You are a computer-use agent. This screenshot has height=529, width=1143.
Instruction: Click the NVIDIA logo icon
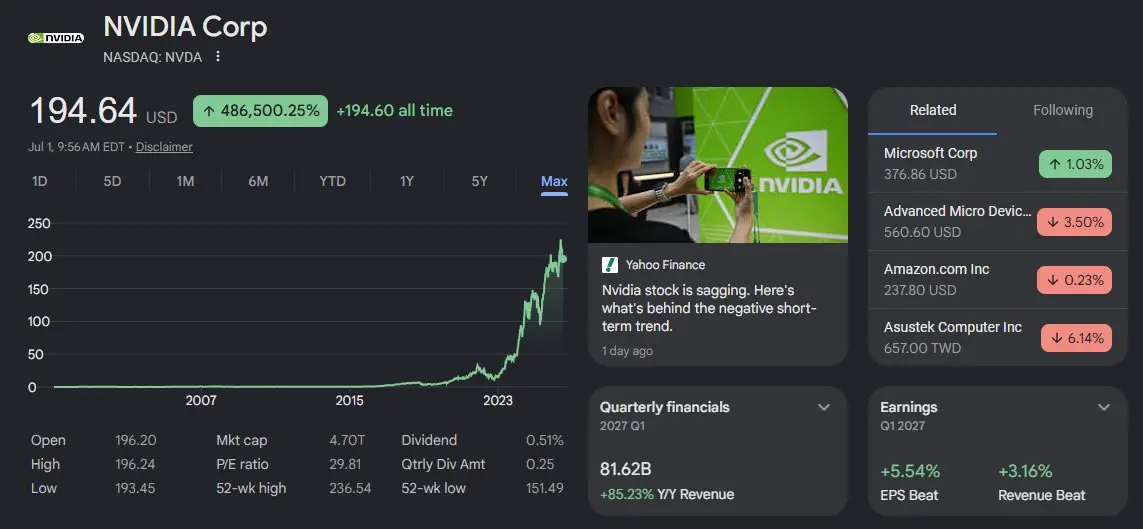[55, 37]
